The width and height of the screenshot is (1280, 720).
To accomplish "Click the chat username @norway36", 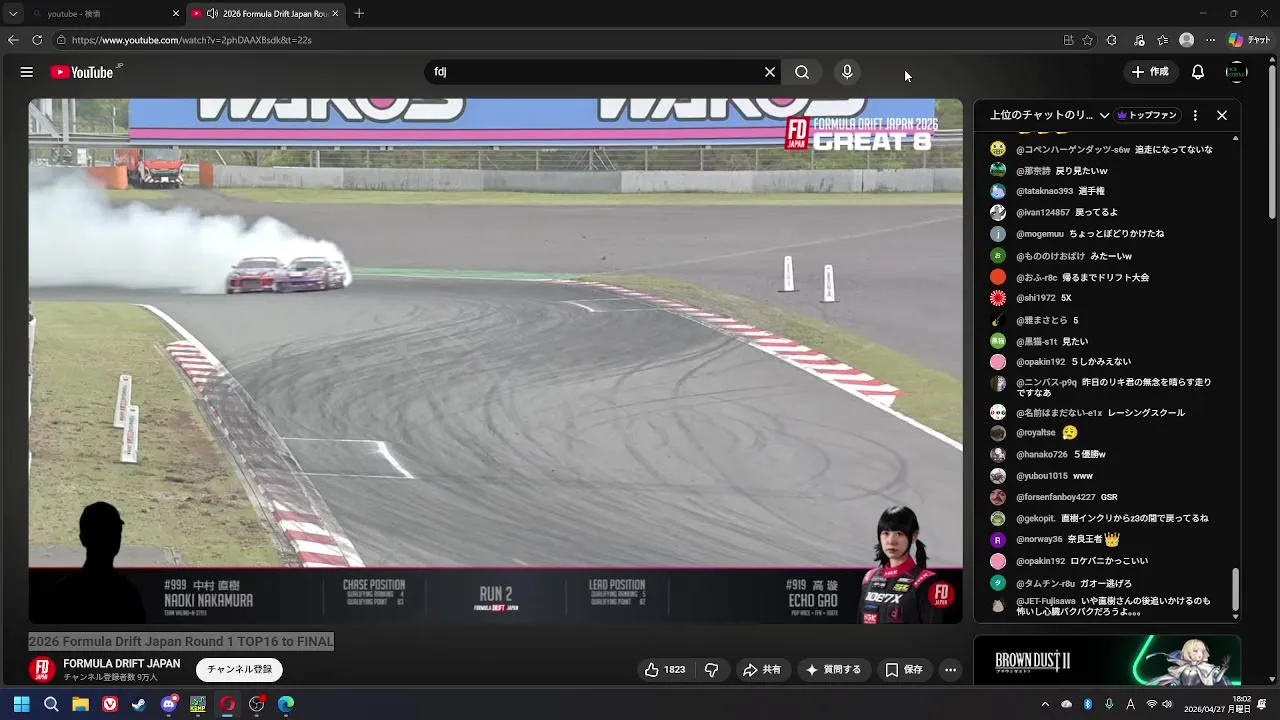I will [1039, 539].
